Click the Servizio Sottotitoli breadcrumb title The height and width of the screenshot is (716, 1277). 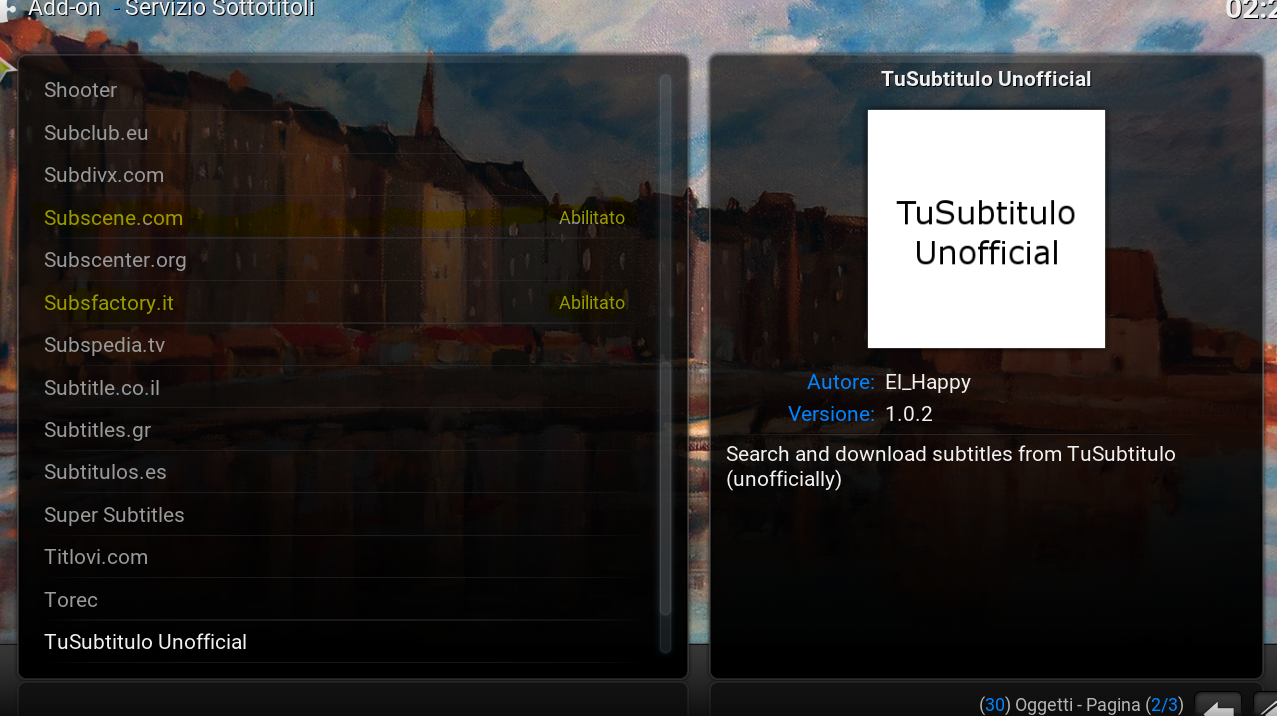(x=220, y=9)
